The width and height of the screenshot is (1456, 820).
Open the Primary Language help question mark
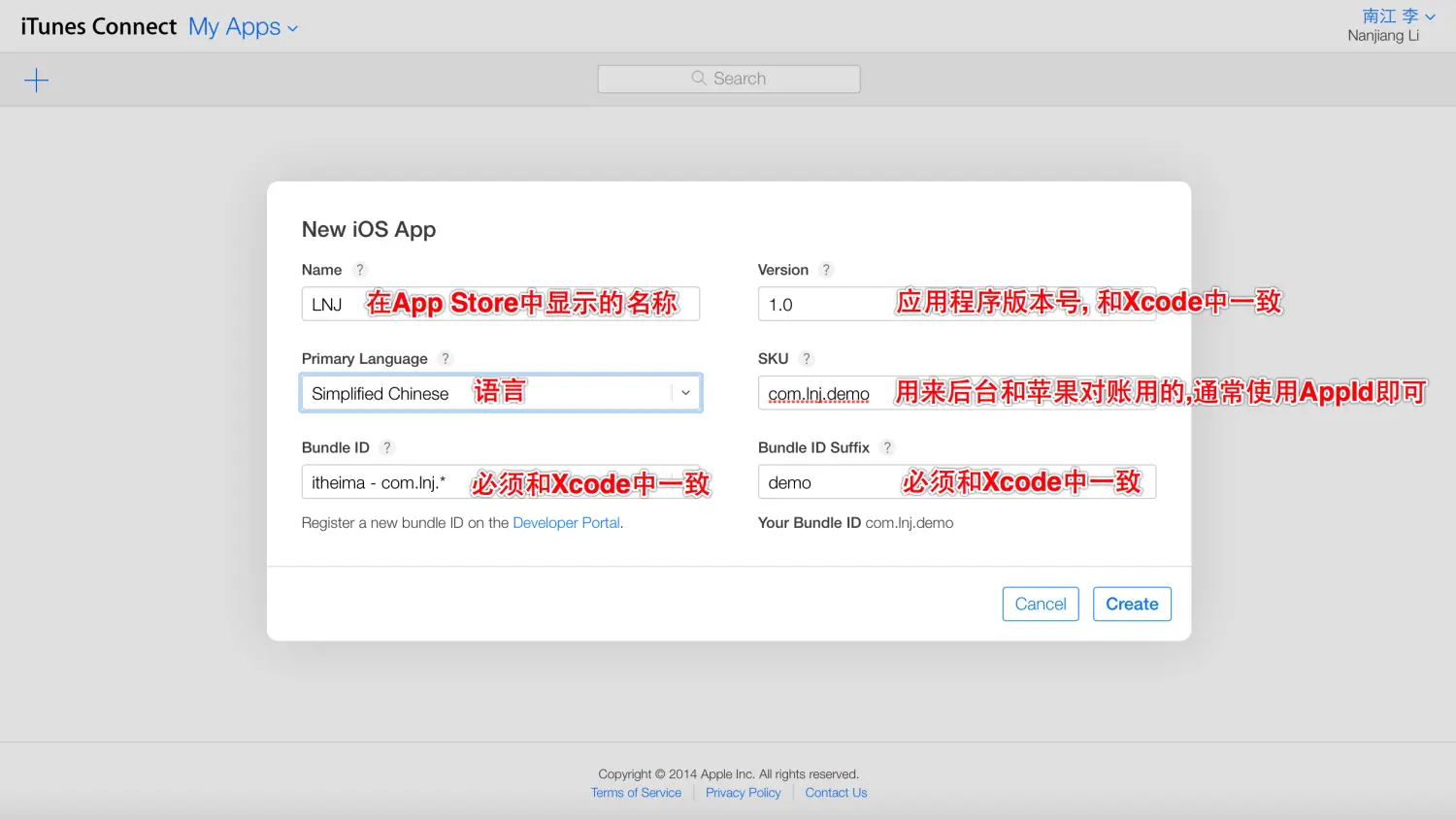pos(446,358)
